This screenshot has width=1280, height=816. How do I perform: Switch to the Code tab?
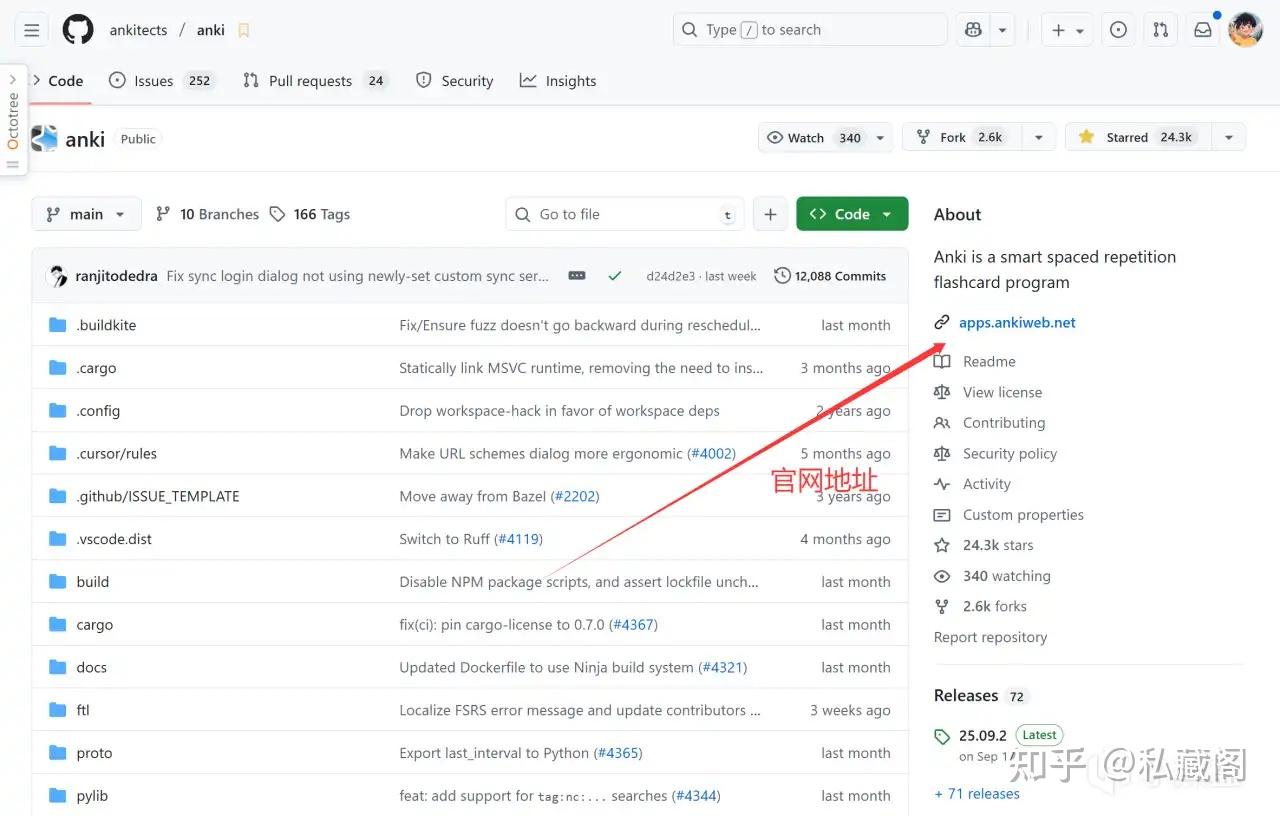point(58,81)
